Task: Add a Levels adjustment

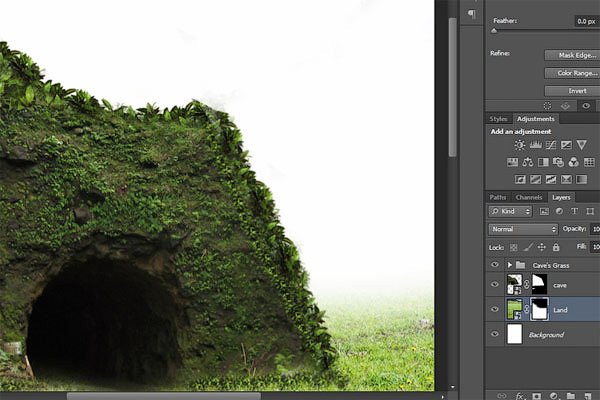Action: click(x=535, y=145)
